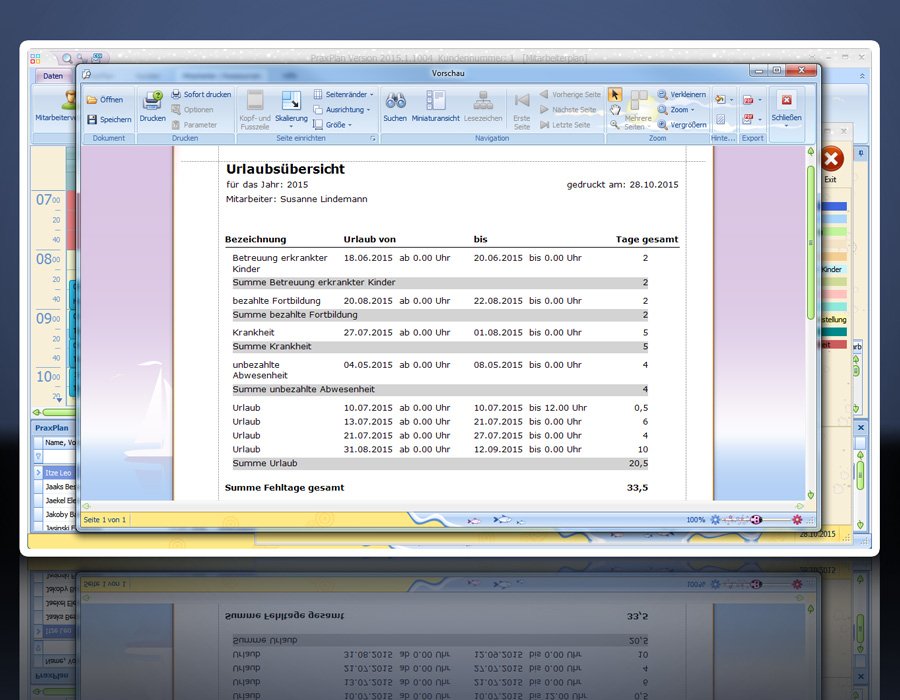Select the mouse pointer tool
The width and height of the screenshot is (900, 700).
tap(615, 95)
